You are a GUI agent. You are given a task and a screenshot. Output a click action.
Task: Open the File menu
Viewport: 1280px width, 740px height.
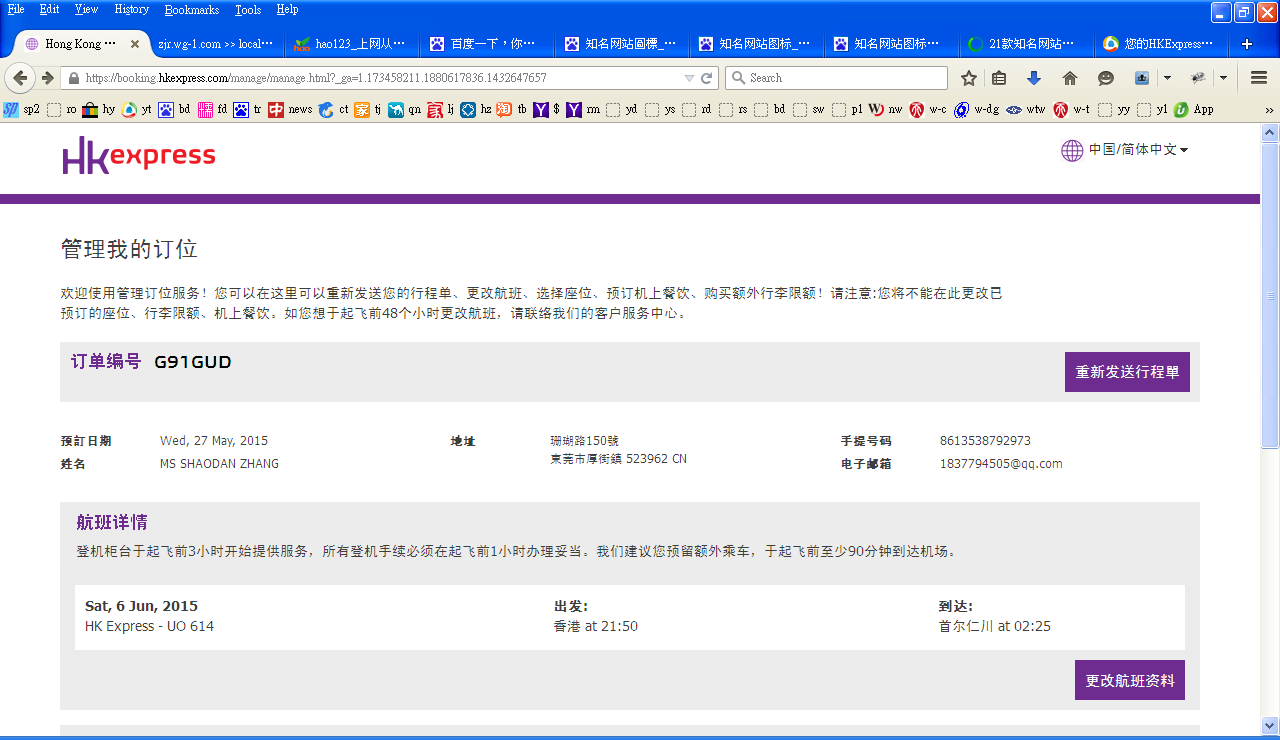(x=16, y=9)
